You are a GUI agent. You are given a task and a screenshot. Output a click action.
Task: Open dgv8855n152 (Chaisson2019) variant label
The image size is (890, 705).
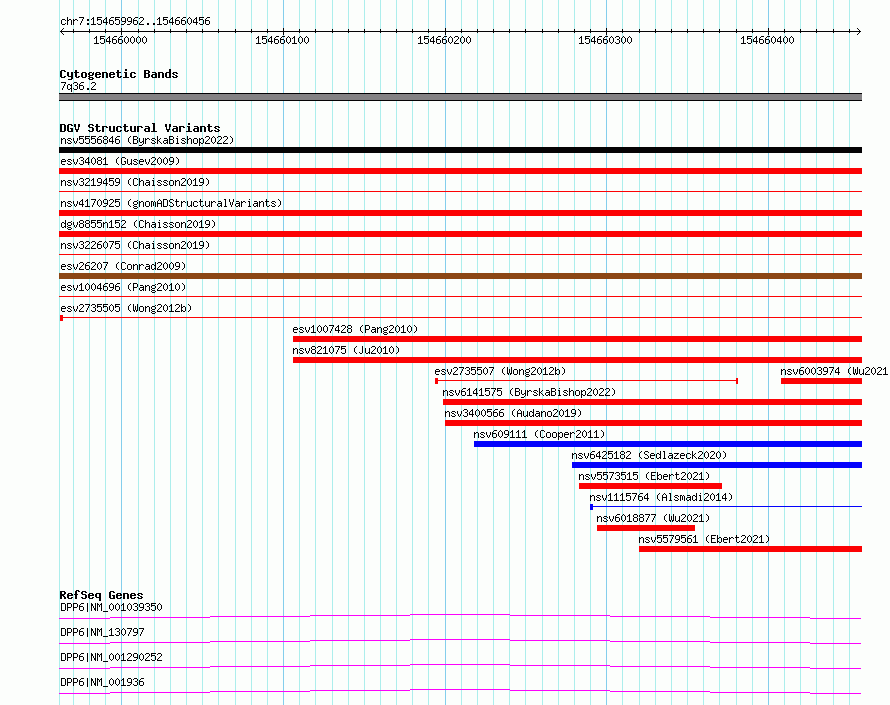point(138,224)
